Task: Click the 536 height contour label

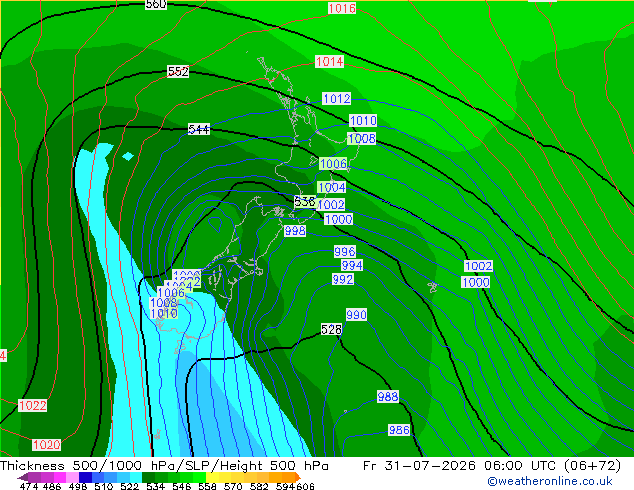Action: [305, 201]
